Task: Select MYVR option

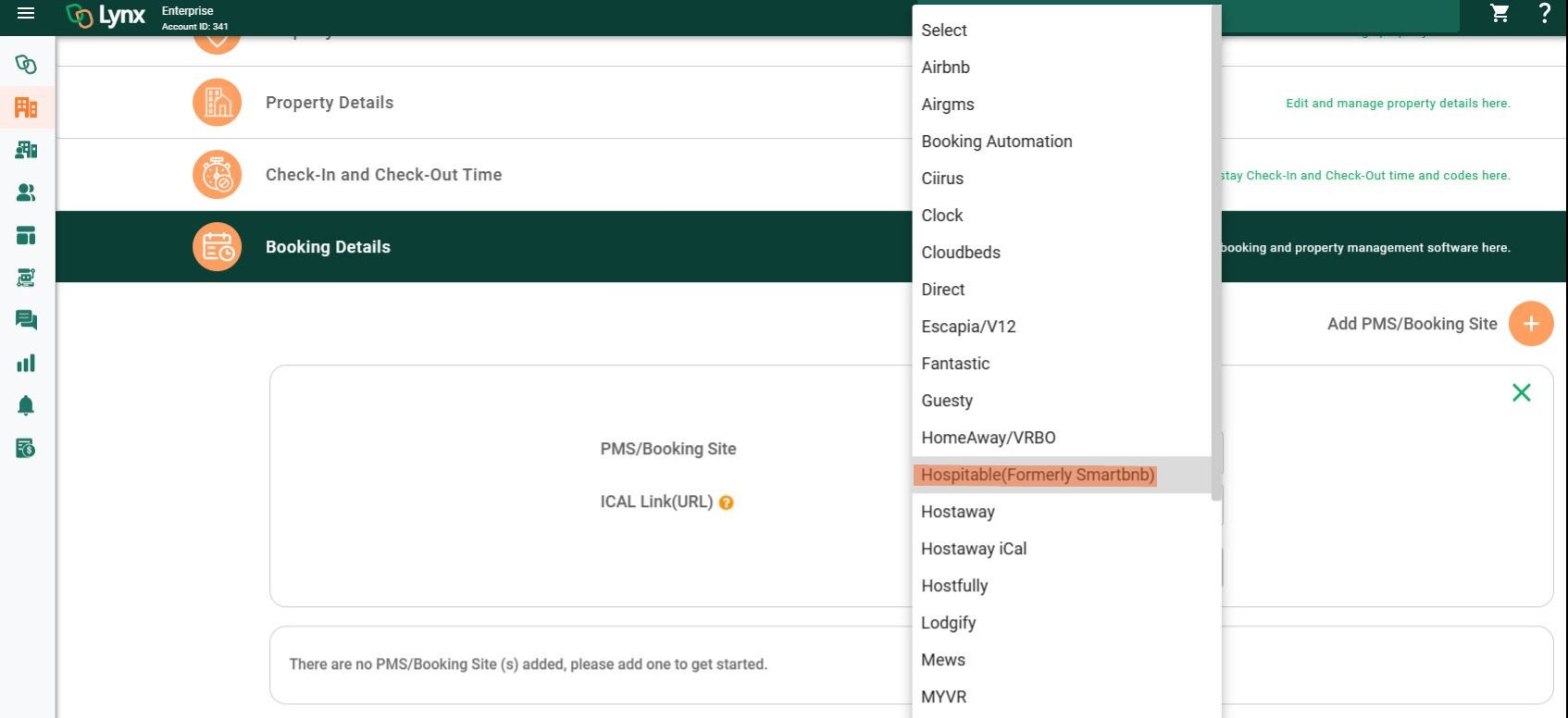Action: point(1062,697)
